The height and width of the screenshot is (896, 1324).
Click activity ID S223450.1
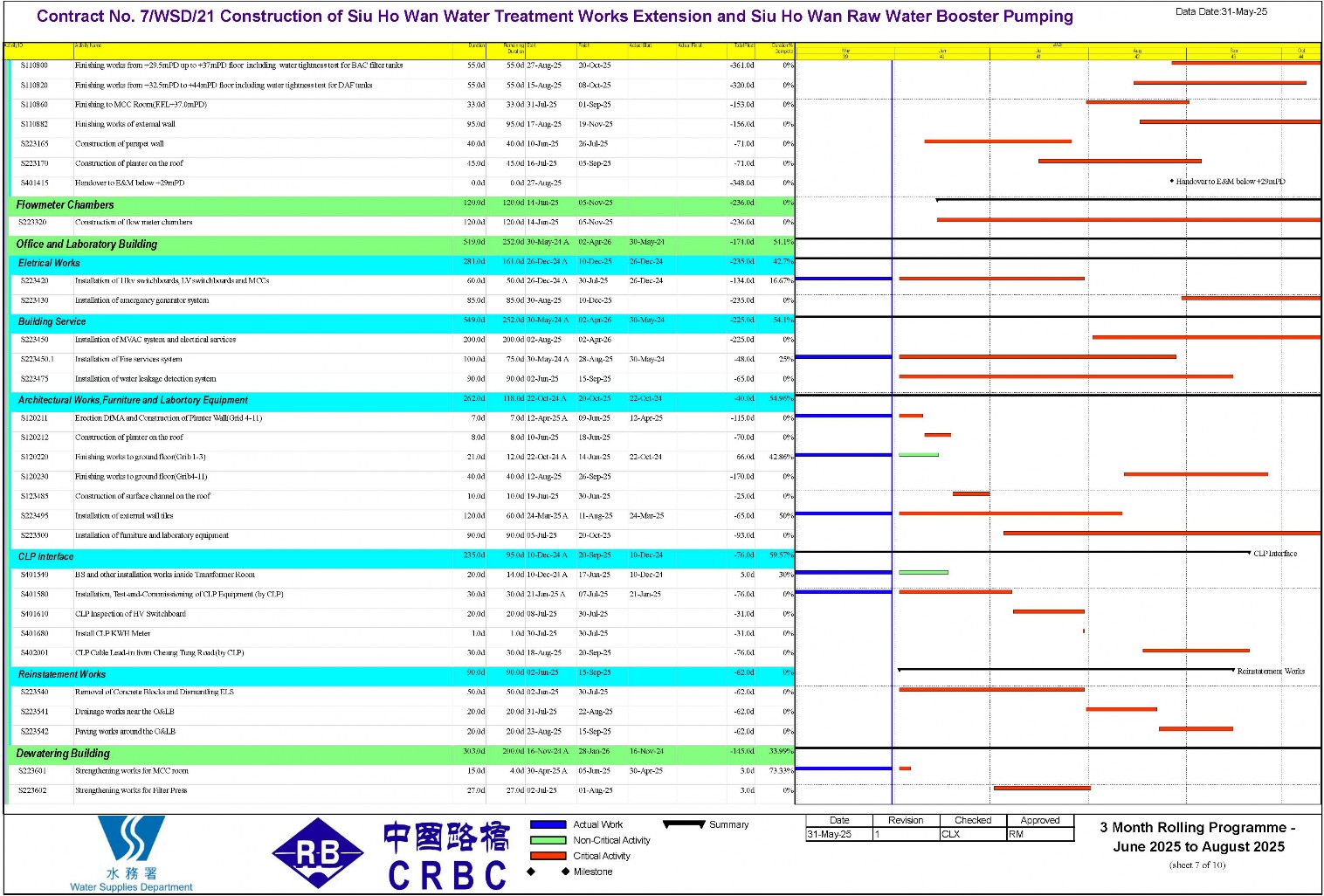click(37, 359)
